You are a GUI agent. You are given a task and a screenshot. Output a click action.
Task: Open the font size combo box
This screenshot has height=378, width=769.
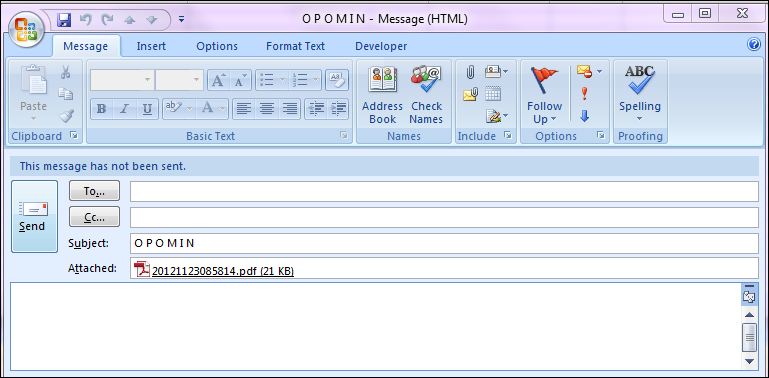click(179, 80)
